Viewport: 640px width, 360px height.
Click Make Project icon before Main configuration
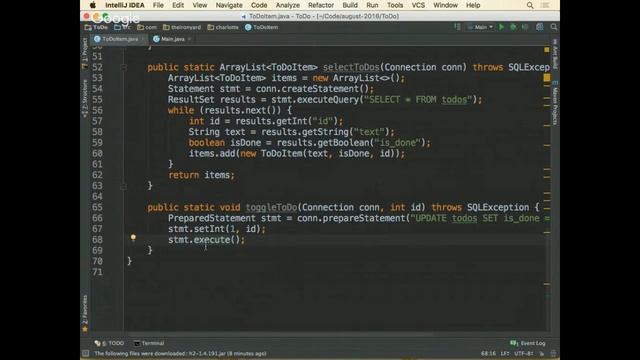457,27
